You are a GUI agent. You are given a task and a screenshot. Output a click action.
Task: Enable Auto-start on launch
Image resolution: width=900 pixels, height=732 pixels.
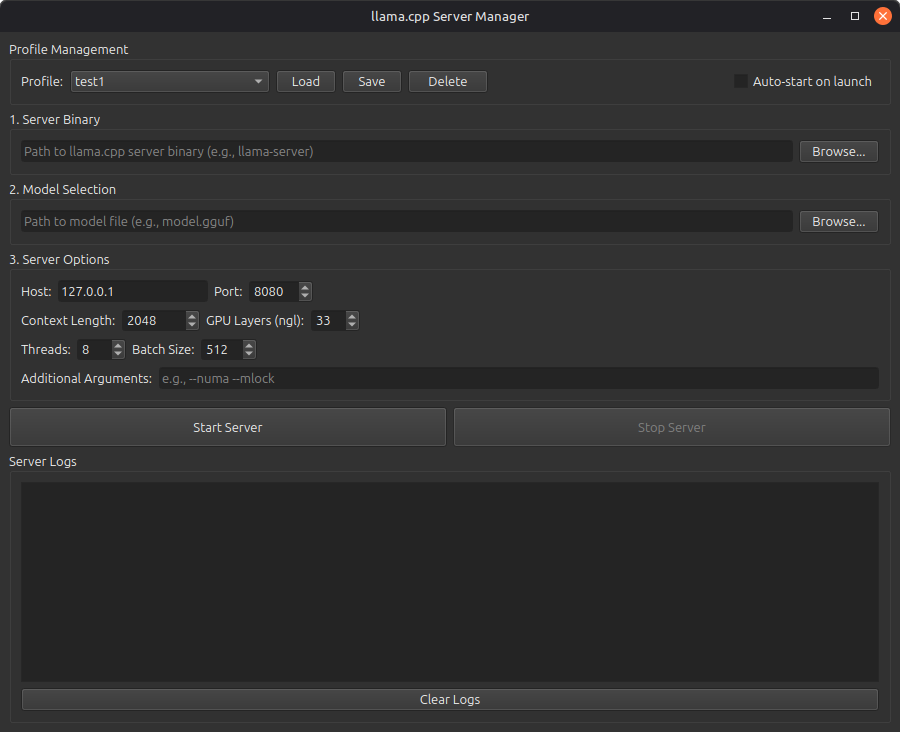[740, 81]
